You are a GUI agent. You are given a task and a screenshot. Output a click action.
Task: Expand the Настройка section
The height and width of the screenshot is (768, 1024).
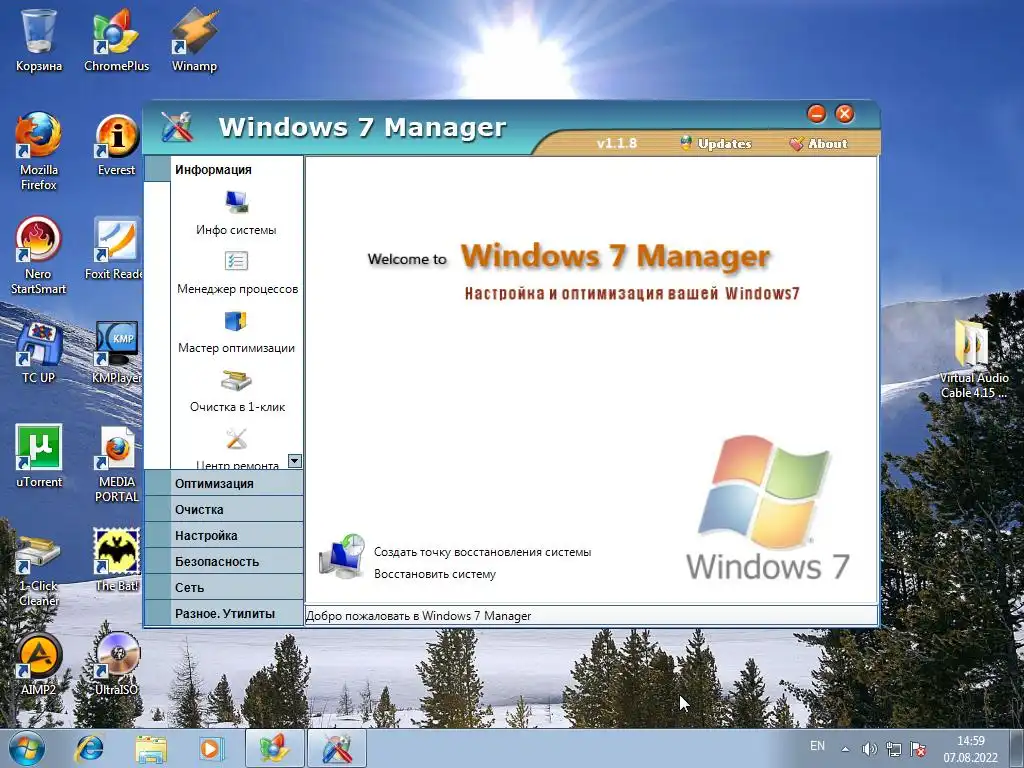point(223,536)
